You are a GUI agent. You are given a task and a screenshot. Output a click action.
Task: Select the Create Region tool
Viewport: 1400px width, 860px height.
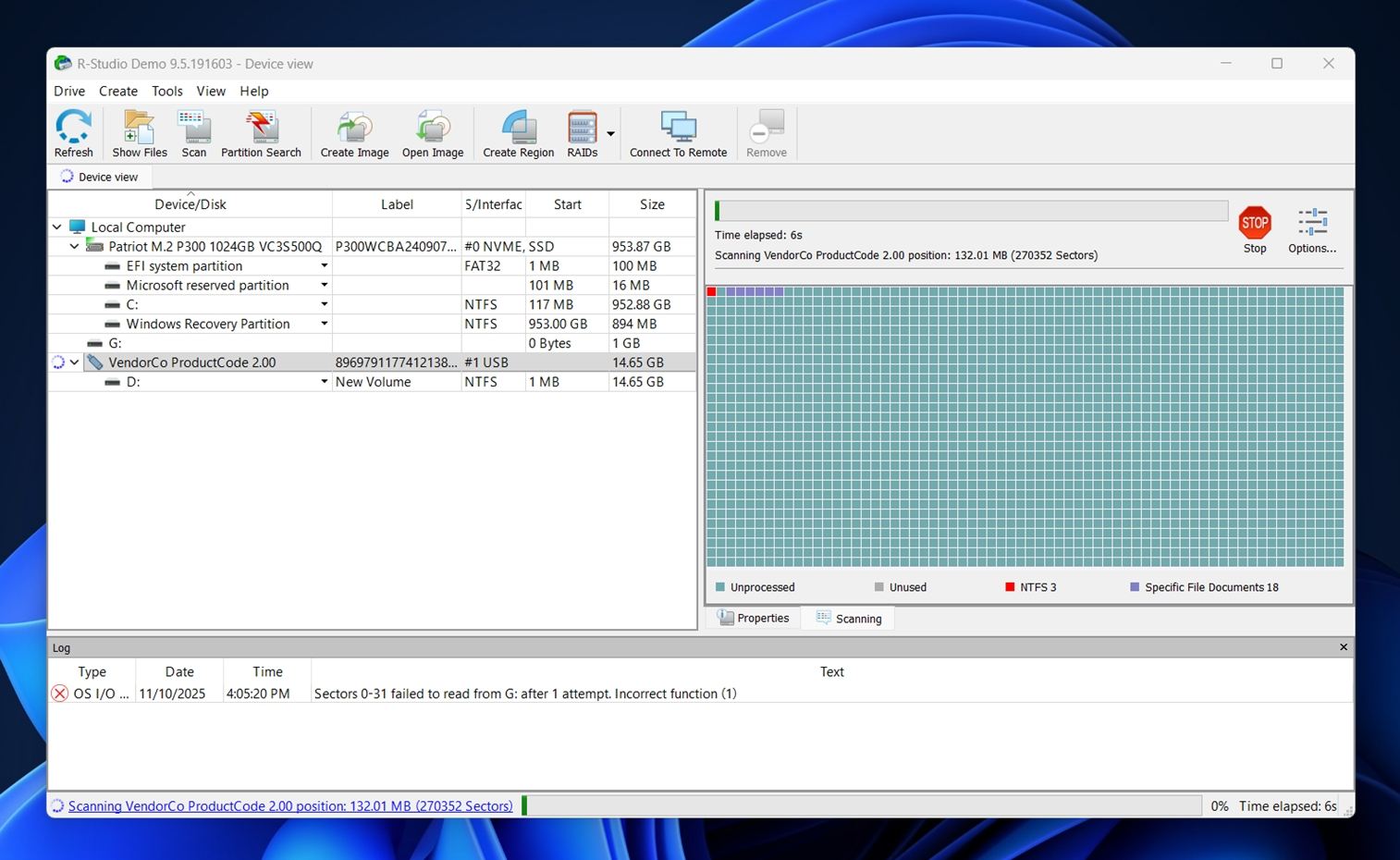[x=518, y=133]
